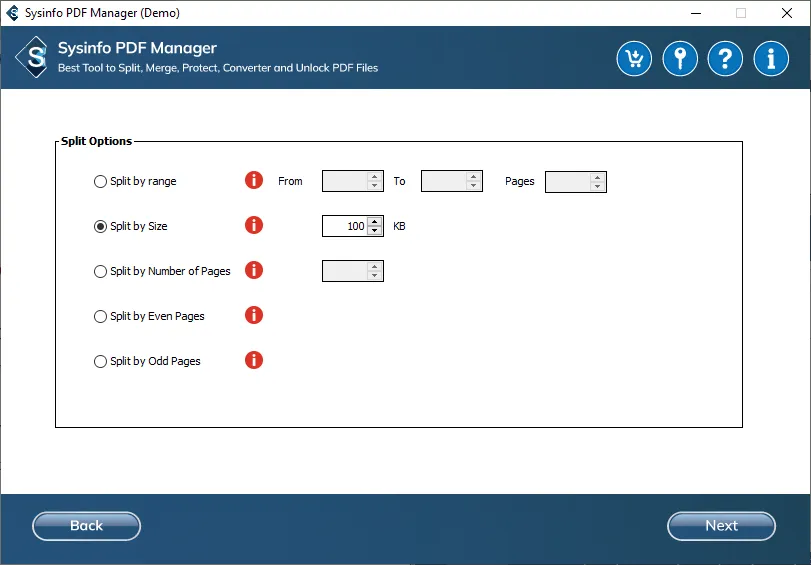Show info for Split by range
Viewport: 811px width, 565px height.
254,181
